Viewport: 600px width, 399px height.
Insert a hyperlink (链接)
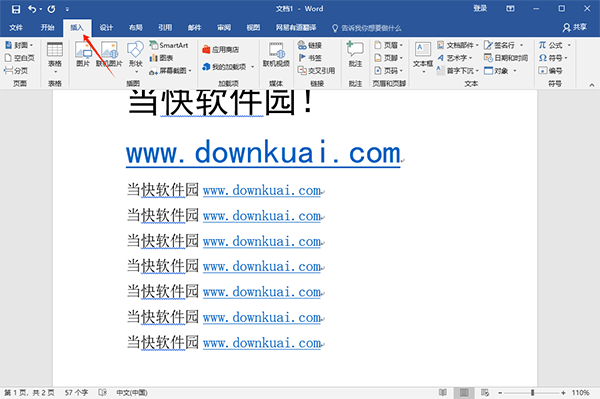point(310,45)
